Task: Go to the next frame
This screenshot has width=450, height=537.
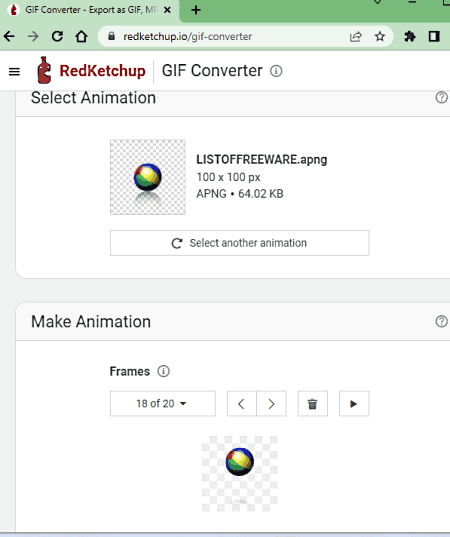Action: [x=271, y=403]
